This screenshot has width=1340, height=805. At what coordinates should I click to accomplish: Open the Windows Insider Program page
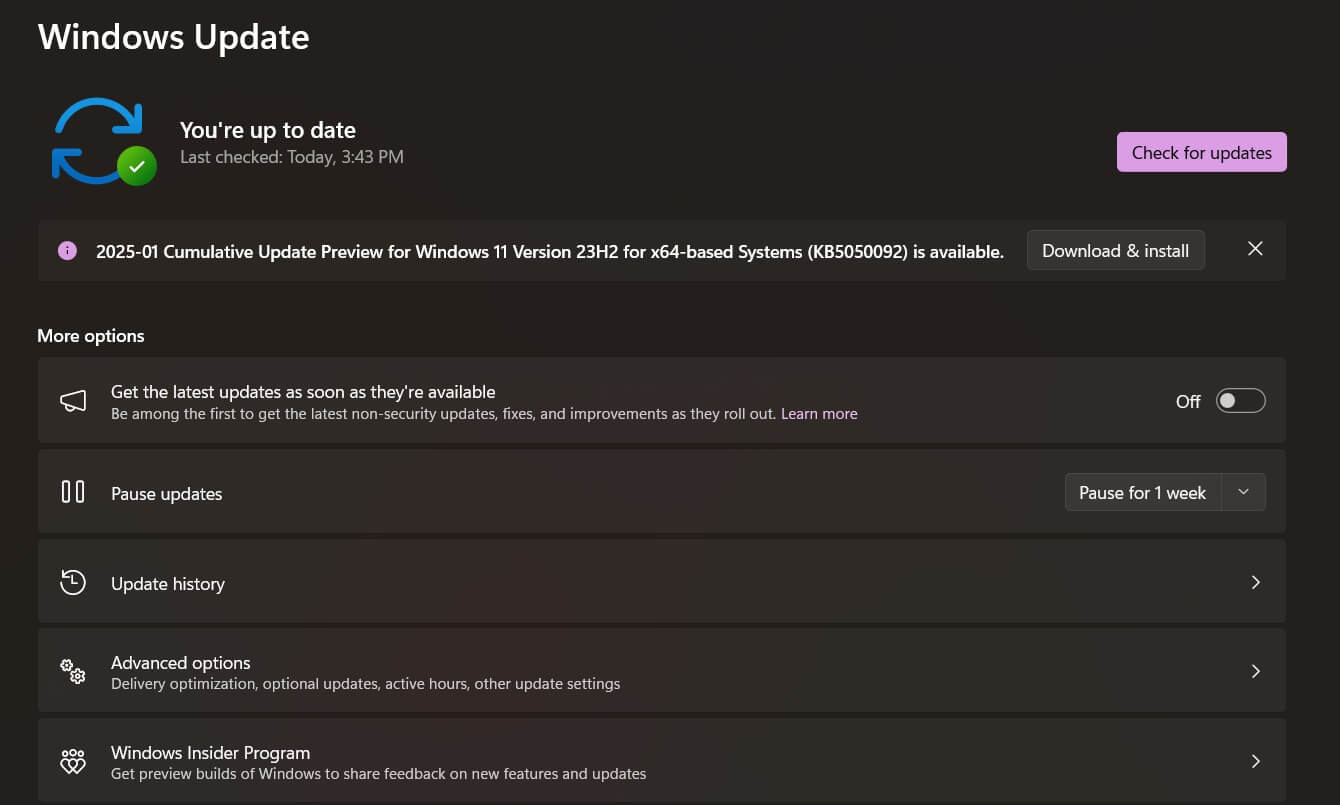click(x=1256, y=761)
